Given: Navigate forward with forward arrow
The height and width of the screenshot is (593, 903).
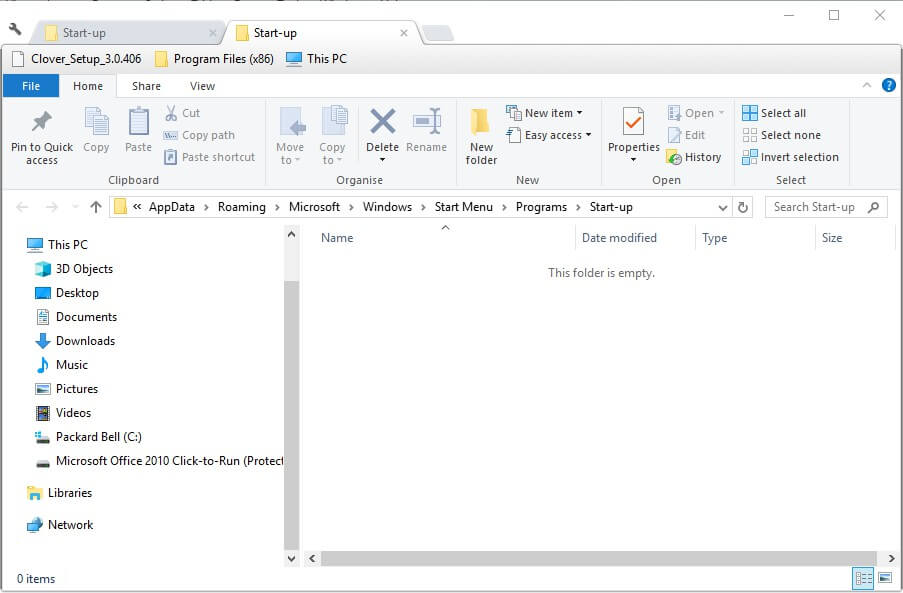Looking at the screenshot, I should (52, 207).
